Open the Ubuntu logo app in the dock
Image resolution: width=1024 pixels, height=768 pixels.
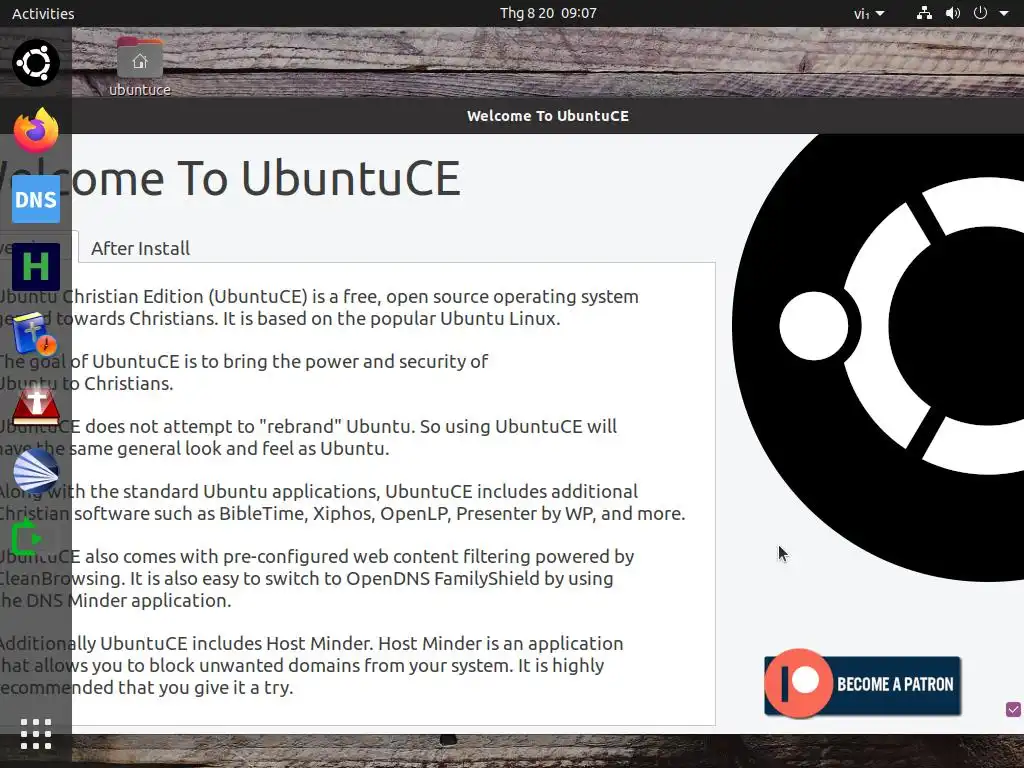click(36, 63)
